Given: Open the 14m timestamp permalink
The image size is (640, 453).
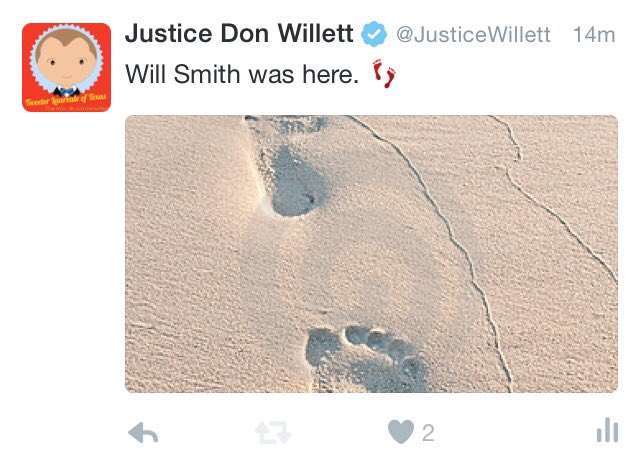Looking at the screenshot, I should (594, 35).
